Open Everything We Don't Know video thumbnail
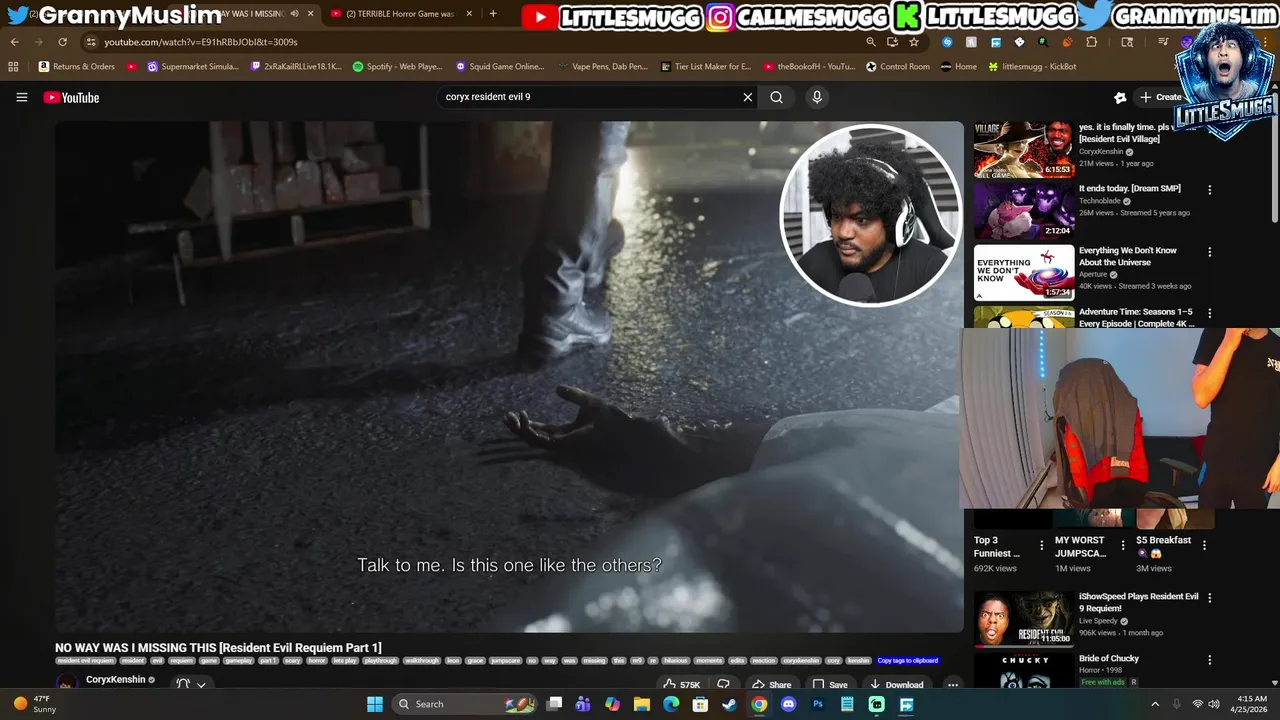The height and width of the screenshot is (720, 1280). [x=1024, y=272]
